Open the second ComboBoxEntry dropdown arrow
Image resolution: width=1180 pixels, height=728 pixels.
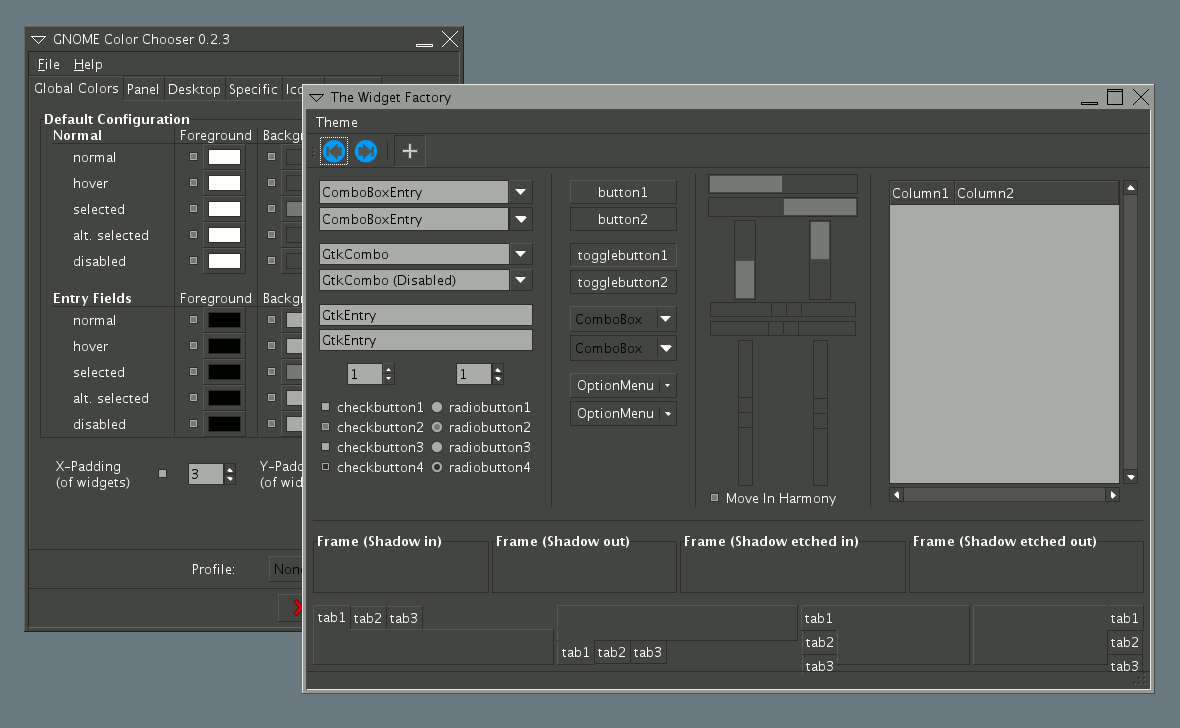click(521, 219)
